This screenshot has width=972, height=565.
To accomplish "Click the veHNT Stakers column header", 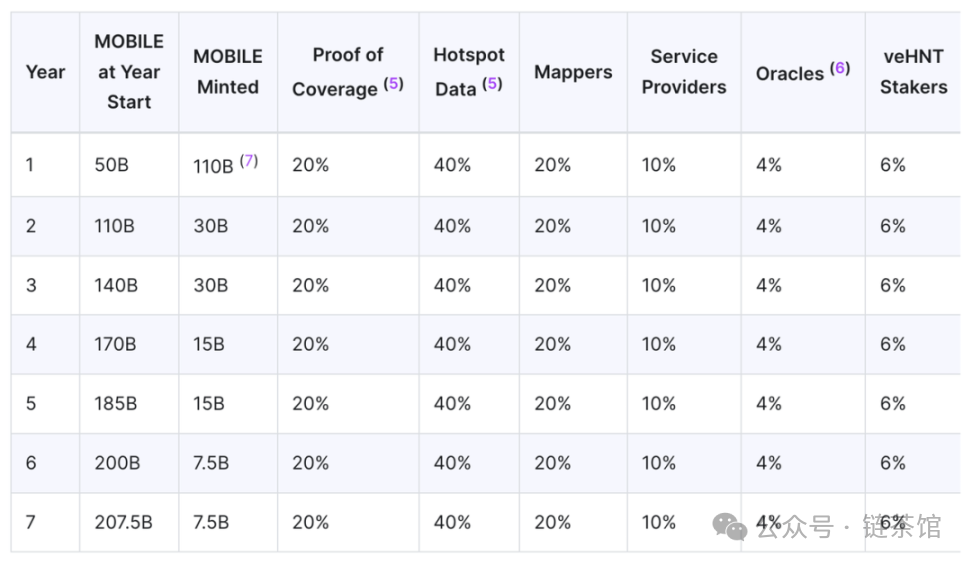I will click(913, 72).
